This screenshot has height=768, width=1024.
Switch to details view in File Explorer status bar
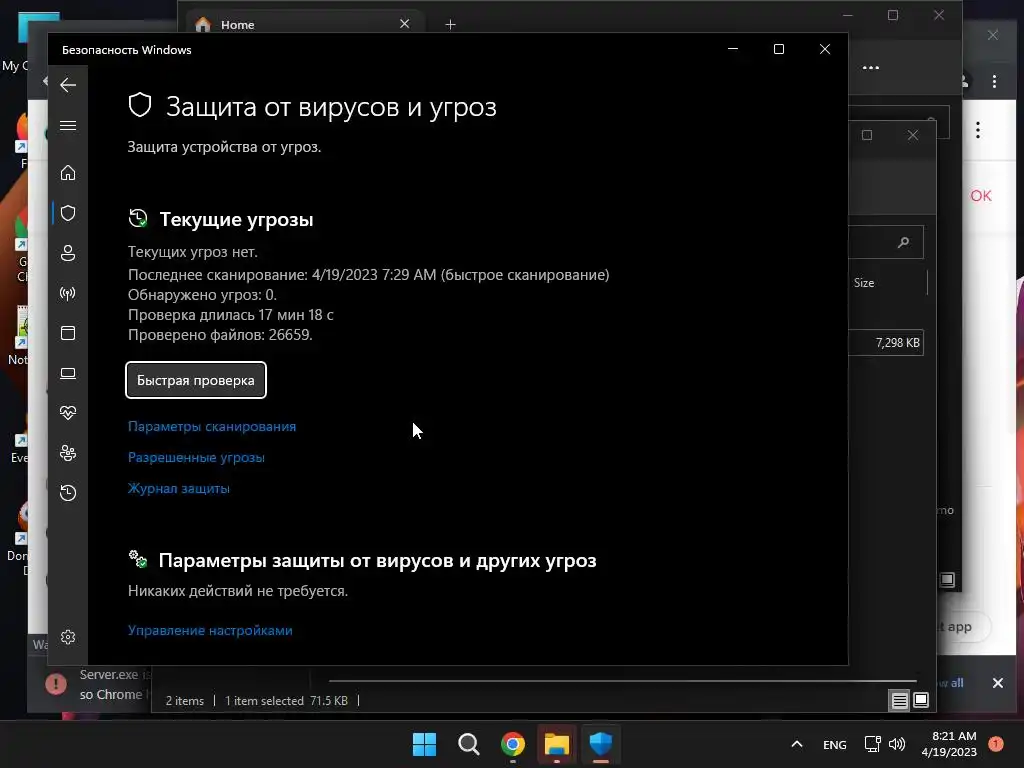pos(899,701)
